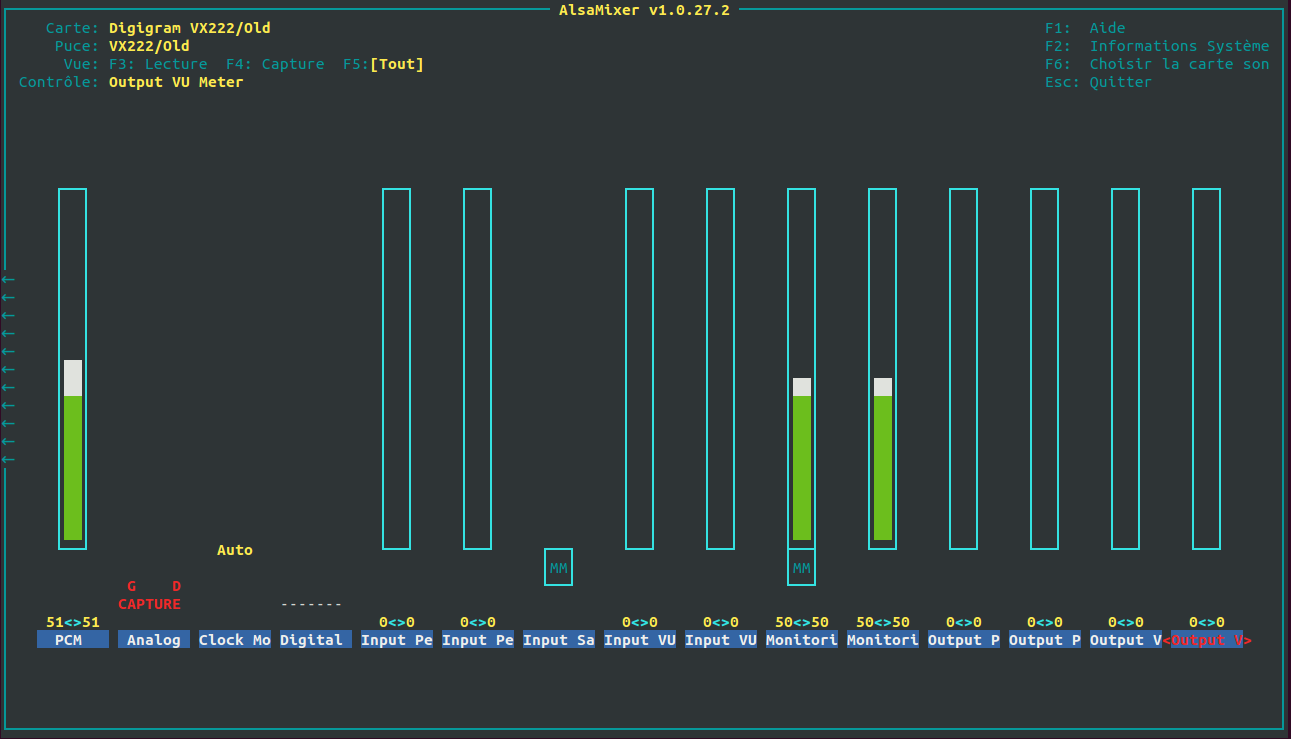Select the Clock Mo channel label
This screenshot has width=1291, height=739.
[235, 640]
